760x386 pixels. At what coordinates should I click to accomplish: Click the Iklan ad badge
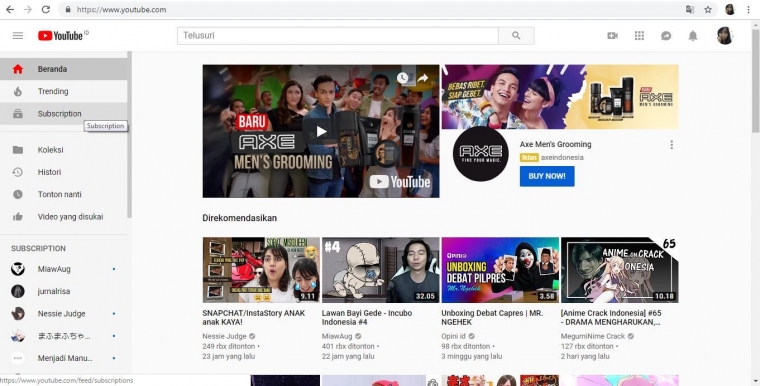click(529, 158)
